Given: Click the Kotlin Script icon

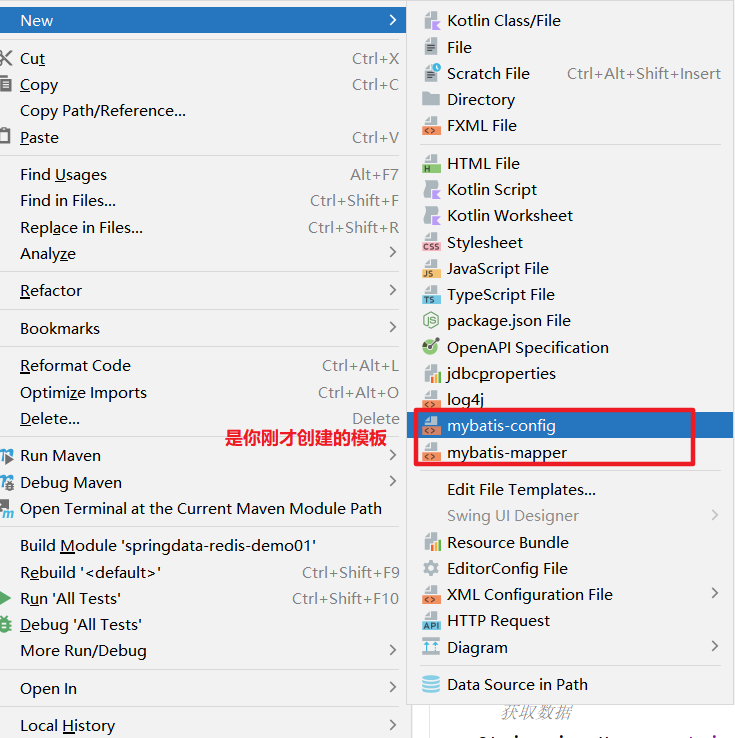Looking at the screenshot, I should (x=431, y=190).
